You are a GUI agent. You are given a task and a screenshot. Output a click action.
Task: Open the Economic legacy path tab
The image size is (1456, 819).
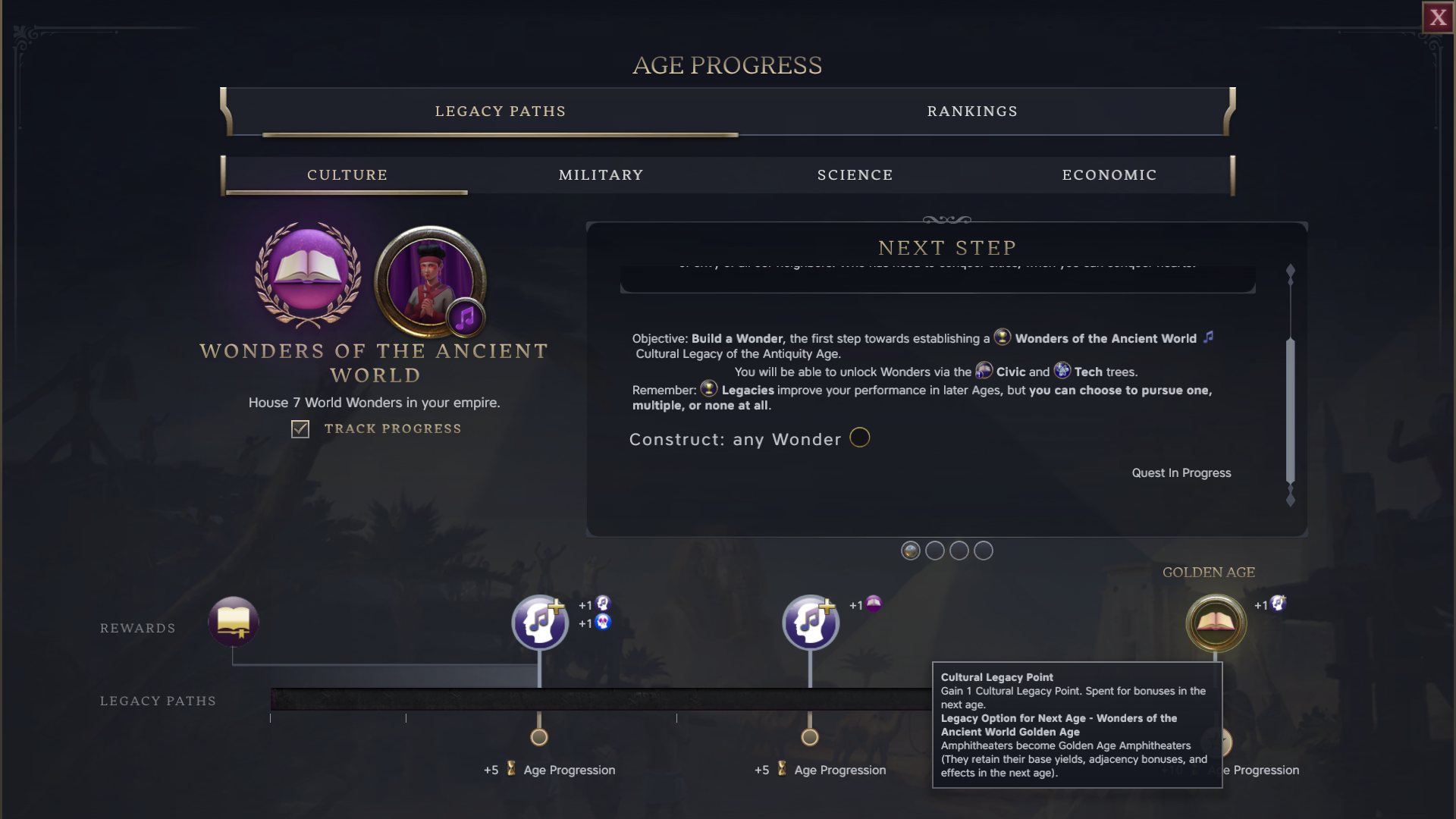pyautogui.click(x=1109, y=175)
